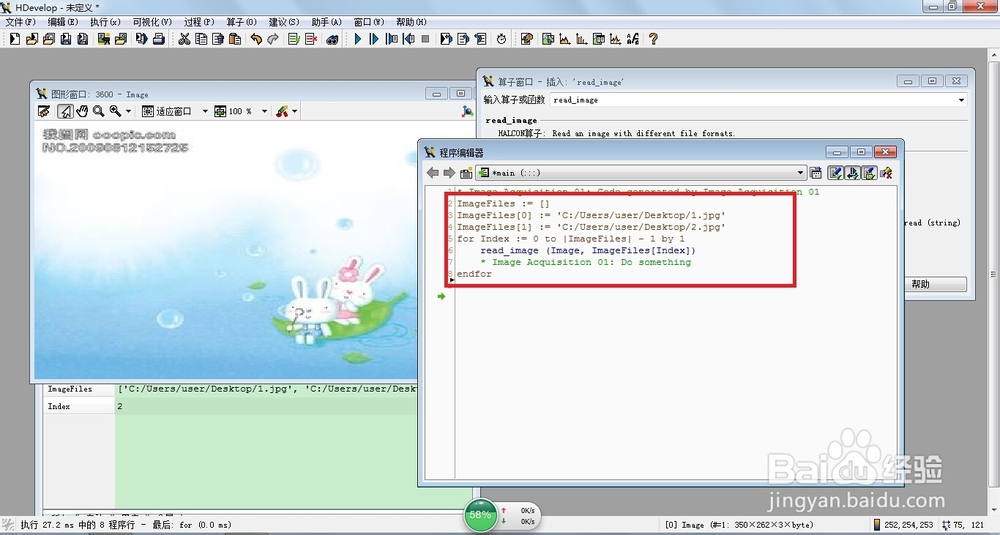Select the ImageFiles variable row
Screen dimensions: 1000x535
pos(231,389)
